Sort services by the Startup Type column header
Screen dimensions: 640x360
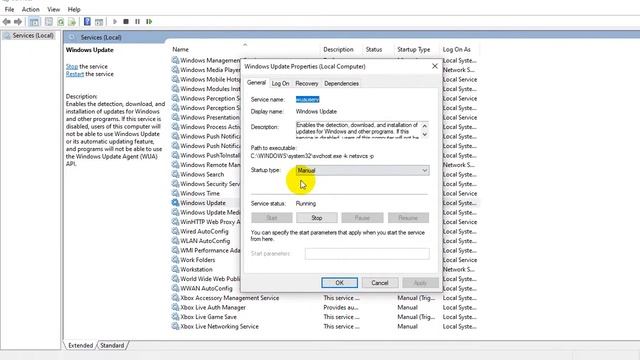(413, 49)
